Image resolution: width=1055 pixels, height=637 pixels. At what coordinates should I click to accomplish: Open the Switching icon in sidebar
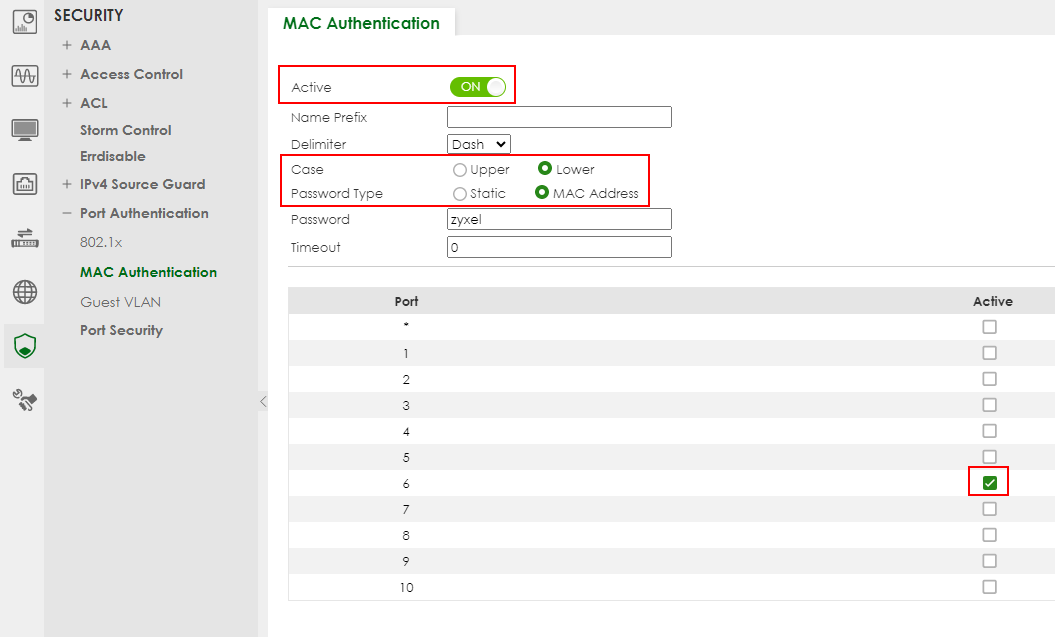tap(24, 238)
